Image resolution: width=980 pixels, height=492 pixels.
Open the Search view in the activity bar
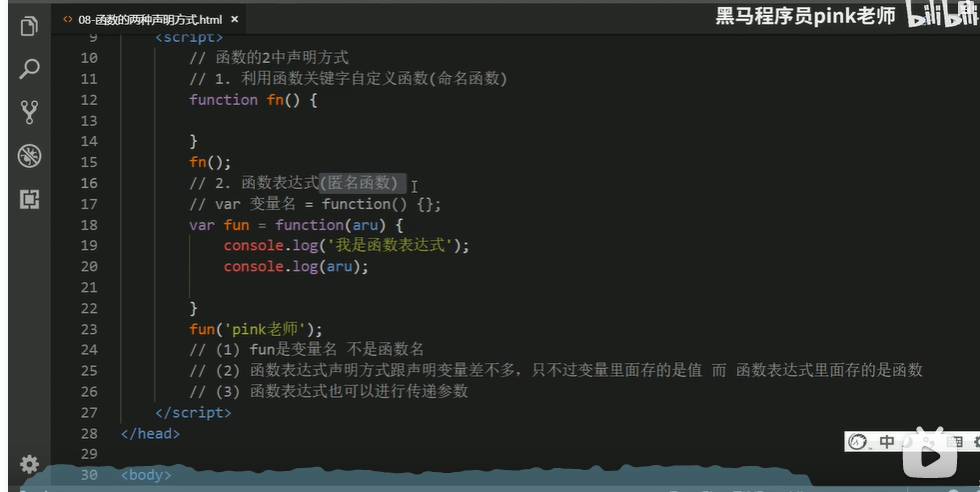point(29,69)
